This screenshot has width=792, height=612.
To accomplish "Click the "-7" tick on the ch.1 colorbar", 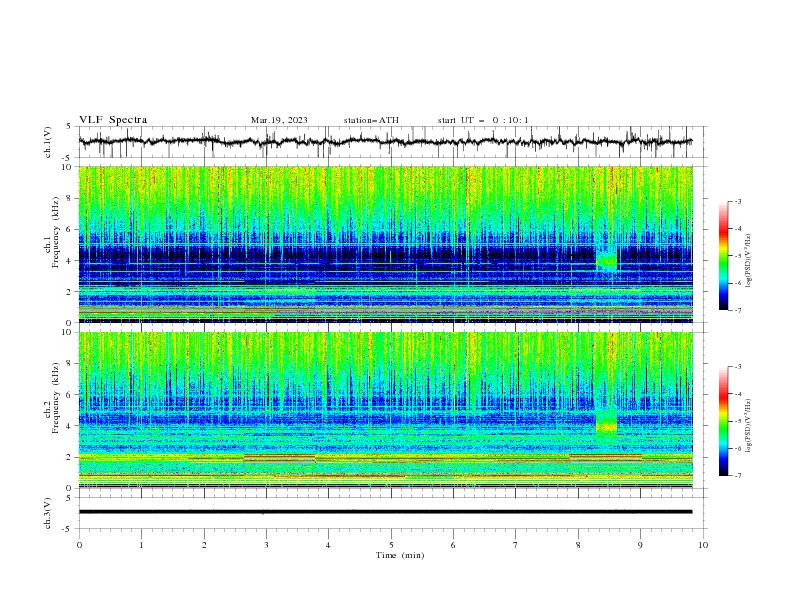I will tap(737, 310).
